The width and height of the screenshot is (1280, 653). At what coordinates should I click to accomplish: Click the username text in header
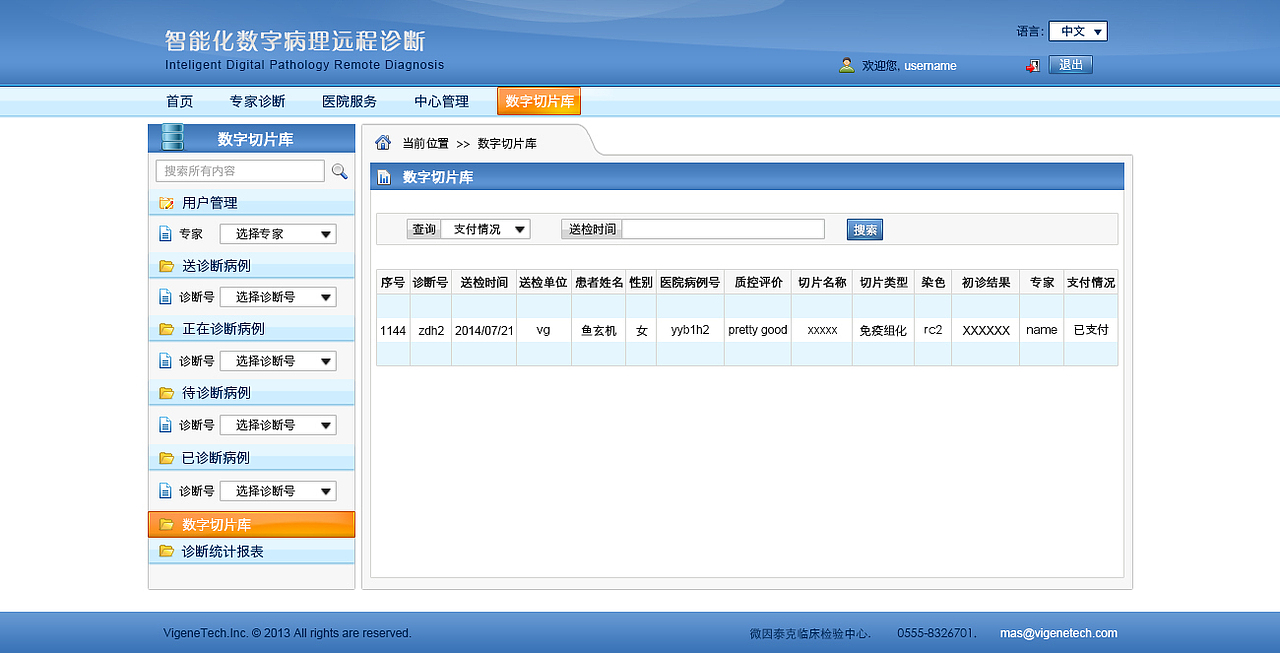coord(930,66)
